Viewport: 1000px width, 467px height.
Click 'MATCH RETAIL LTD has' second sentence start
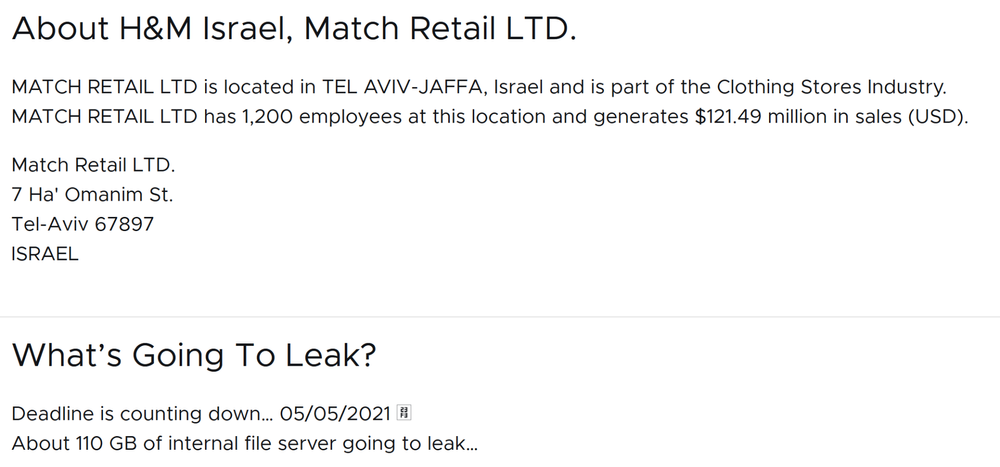coord(124,117)
